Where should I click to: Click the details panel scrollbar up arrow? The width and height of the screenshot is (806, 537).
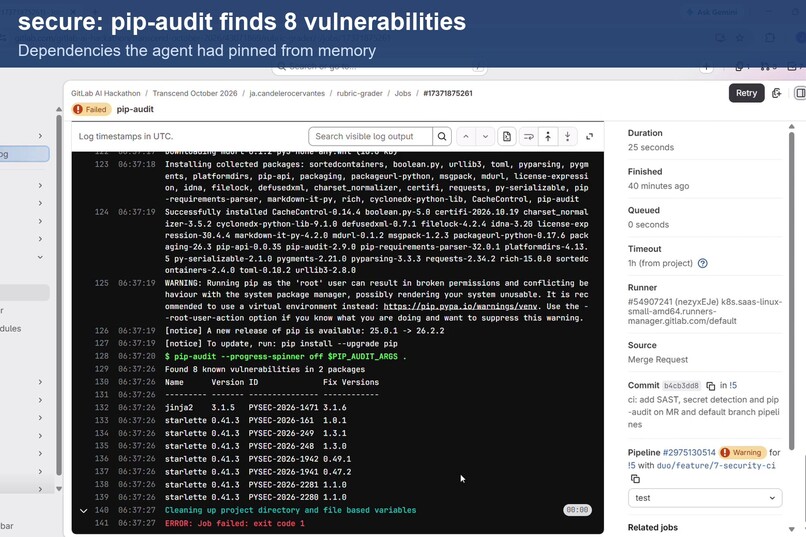pyautogui.click(x=792, y=126)
